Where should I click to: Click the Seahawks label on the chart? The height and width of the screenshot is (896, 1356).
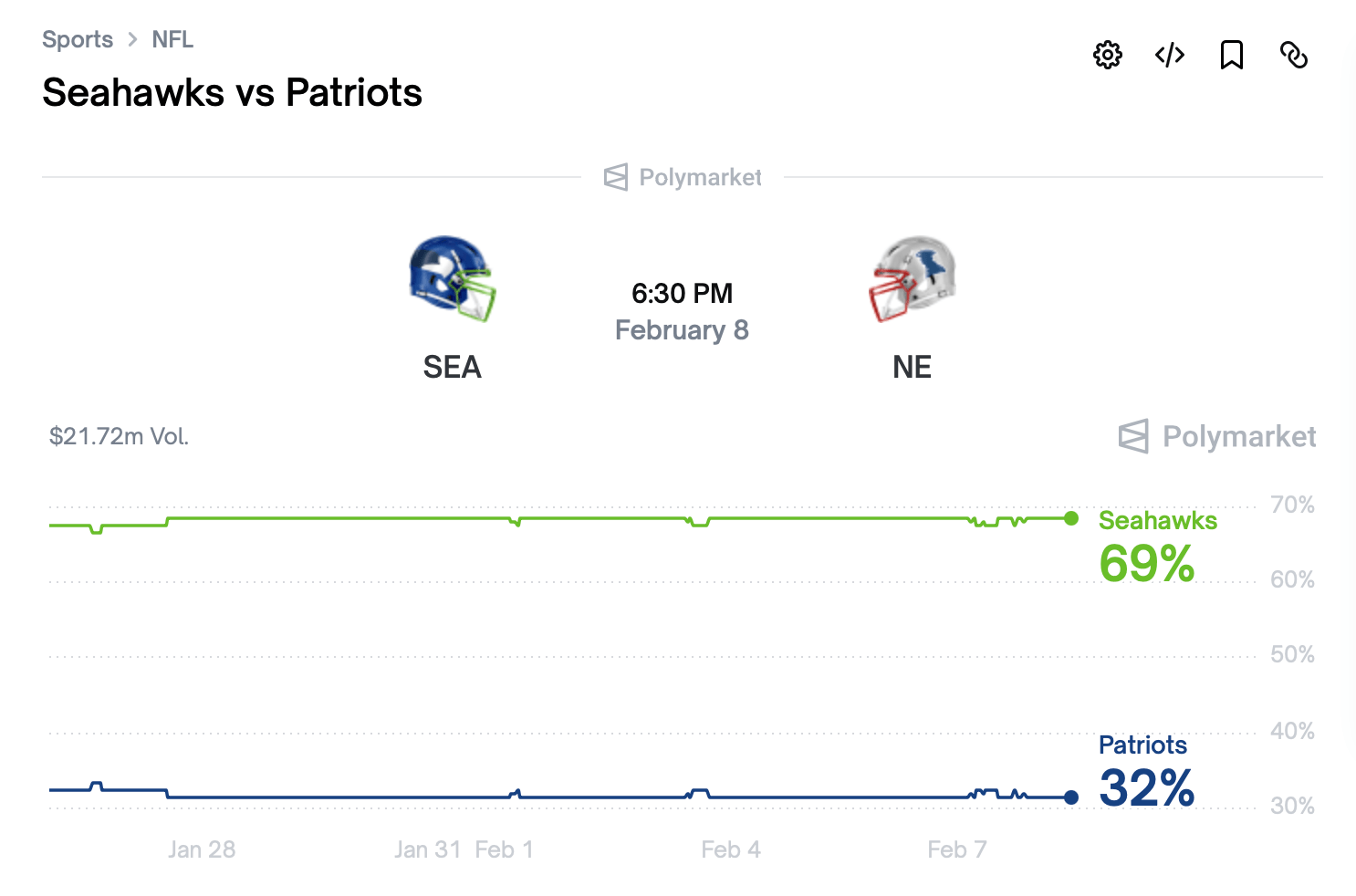click(x=1157, y=520)
